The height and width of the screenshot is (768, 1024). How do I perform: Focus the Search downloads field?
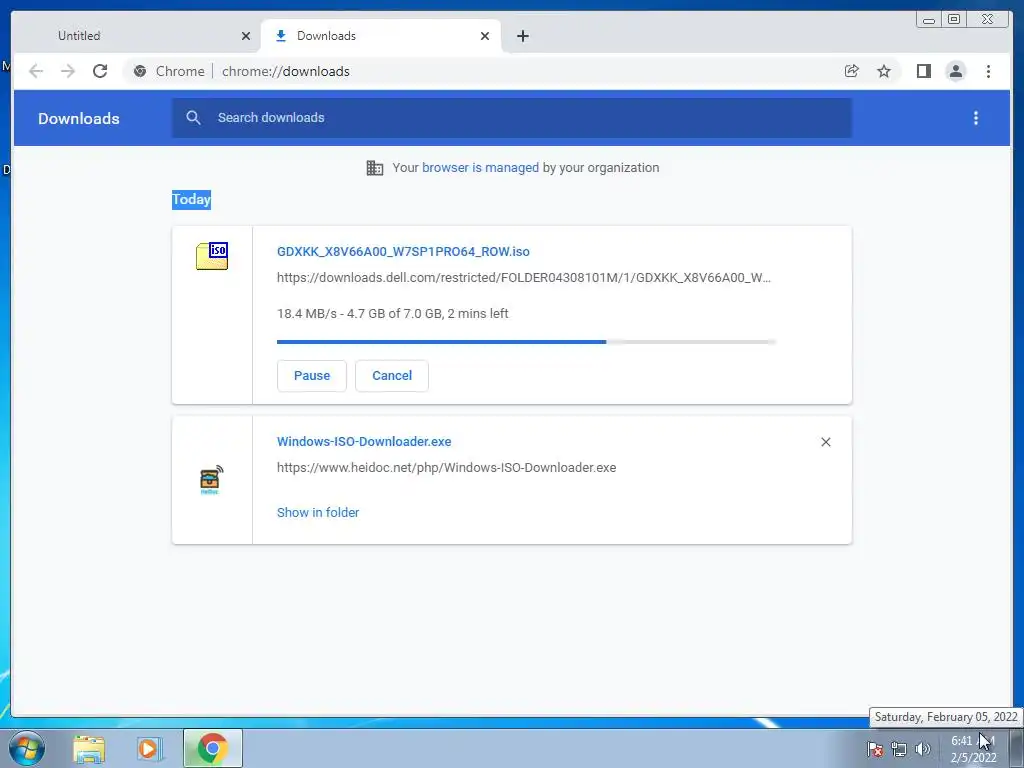[x=511, y=118]
